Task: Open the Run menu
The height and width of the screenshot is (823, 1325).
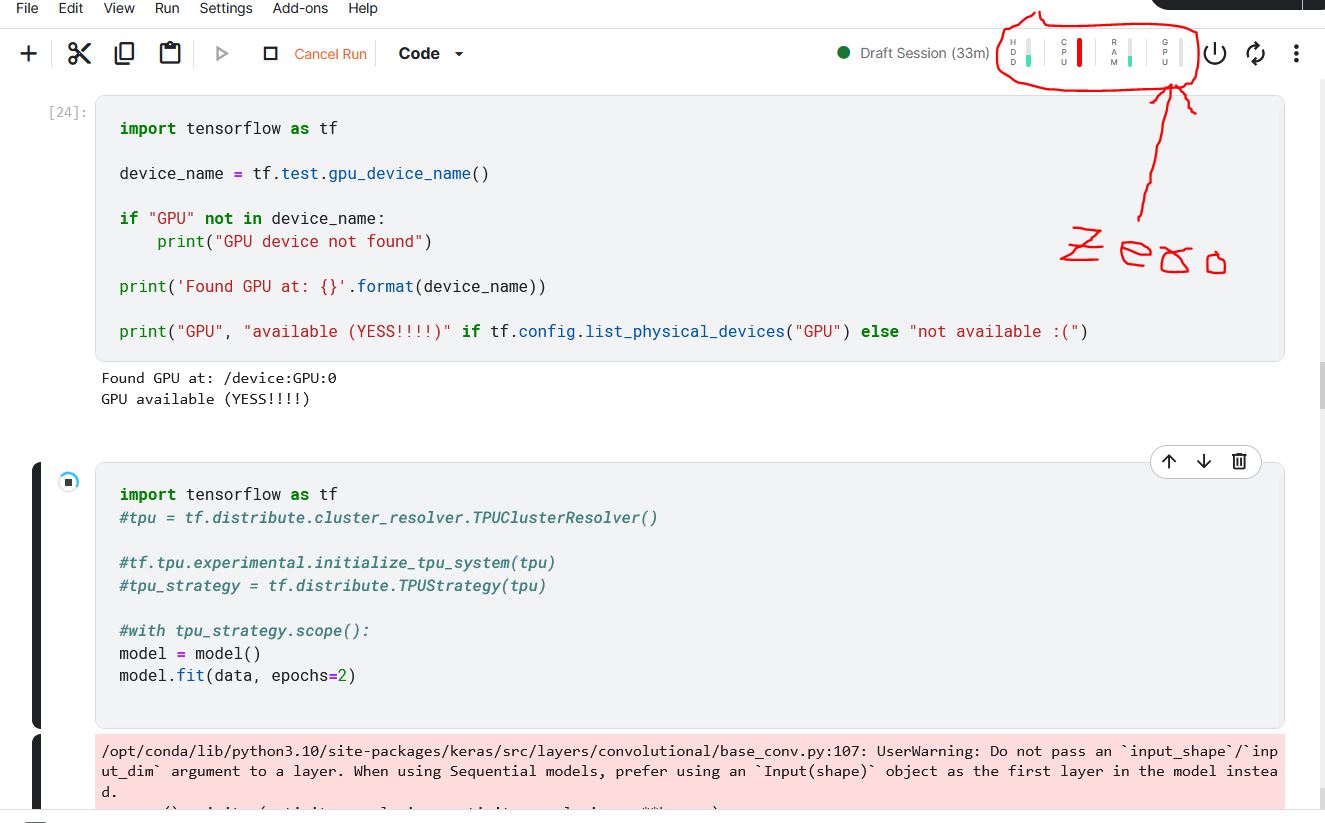Action: point(167,8)
